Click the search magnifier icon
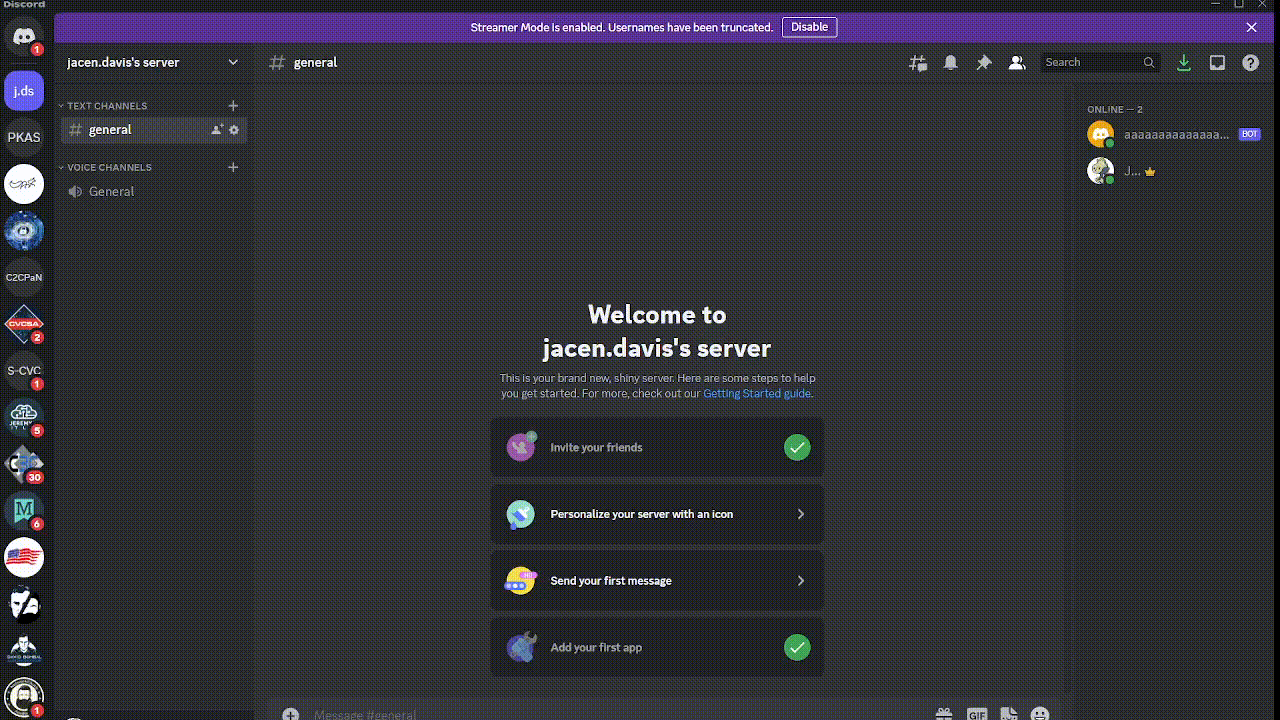 1149,62
